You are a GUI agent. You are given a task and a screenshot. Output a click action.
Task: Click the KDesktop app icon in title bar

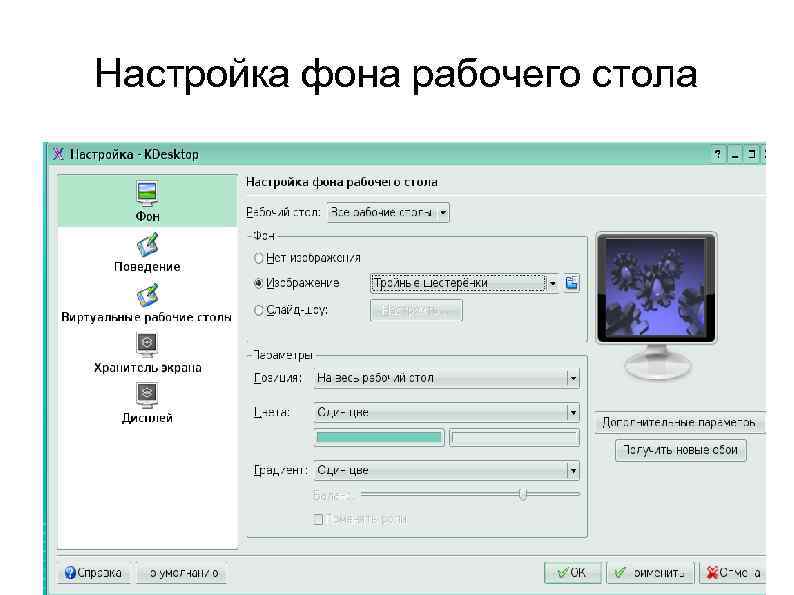pos(58,154)
